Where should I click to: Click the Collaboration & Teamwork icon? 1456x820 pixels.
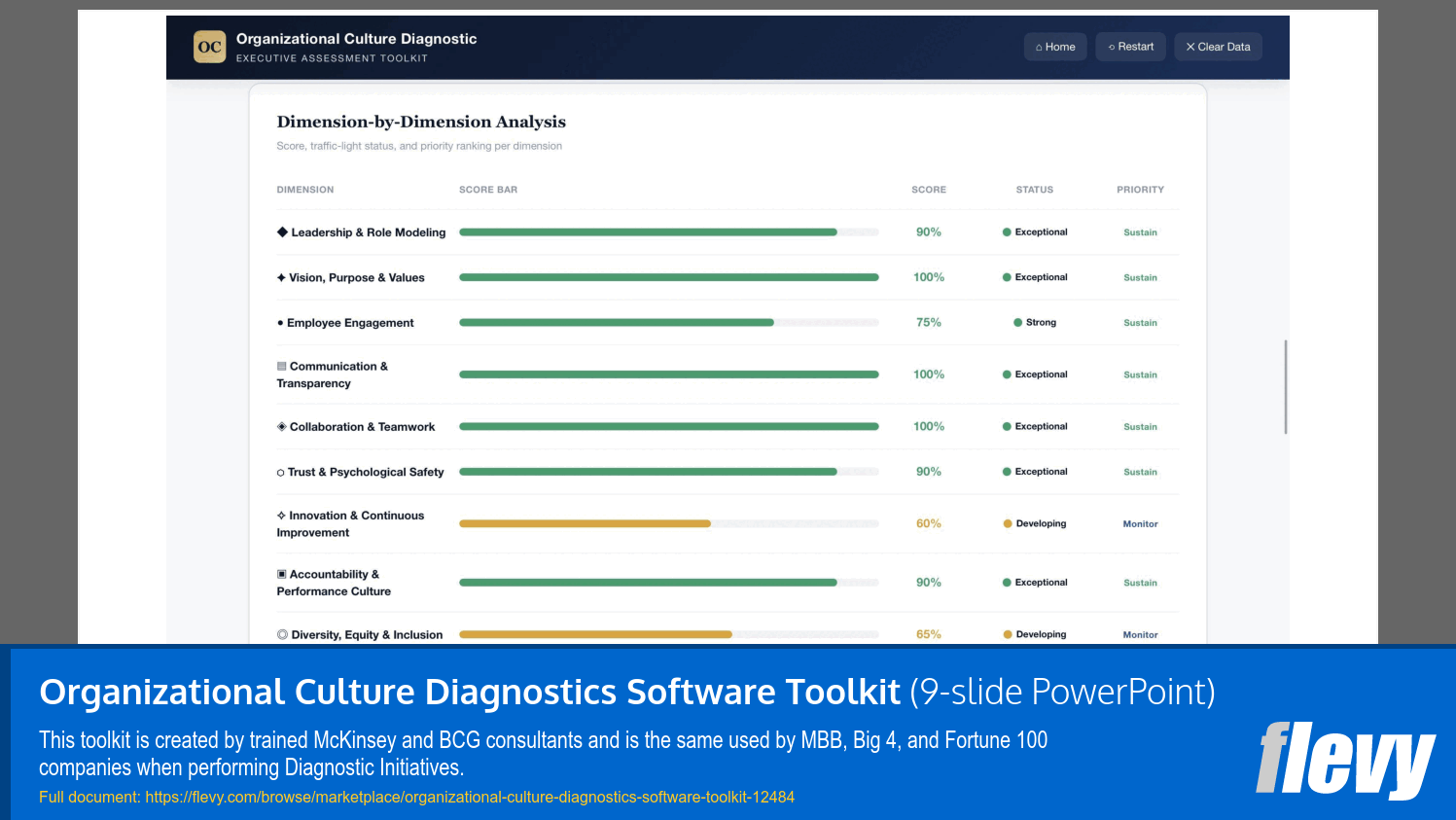(x=282, y=427)
